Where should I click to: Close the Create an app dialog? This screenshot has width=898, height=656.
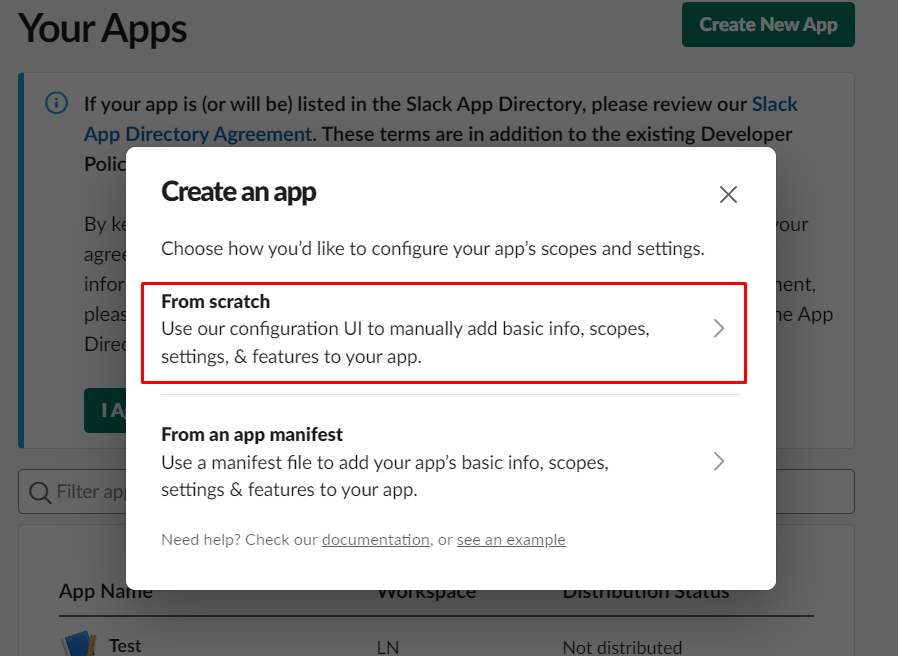pyautogui.click(x=728, y=195)
